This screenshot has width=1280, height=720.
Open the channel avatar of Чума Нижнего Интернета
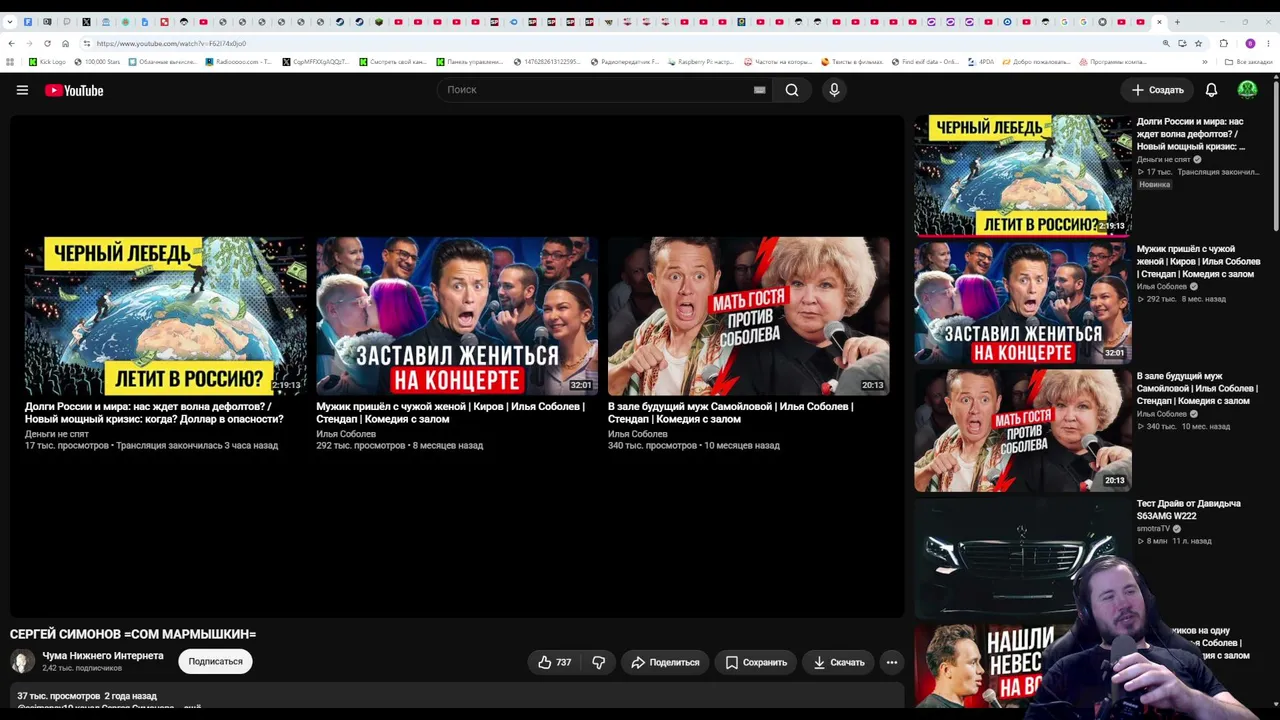tap(22, 661)
